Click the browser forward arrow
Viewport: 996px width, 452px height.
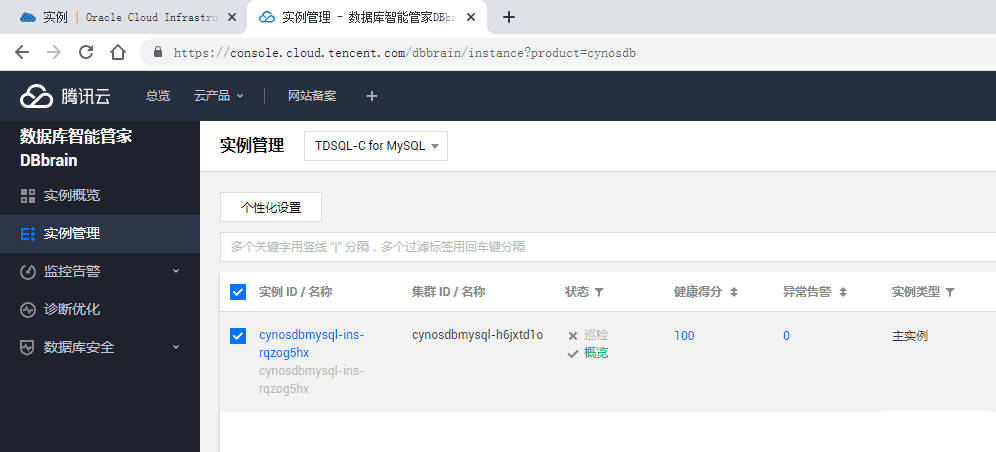click(x=54, y=53)
